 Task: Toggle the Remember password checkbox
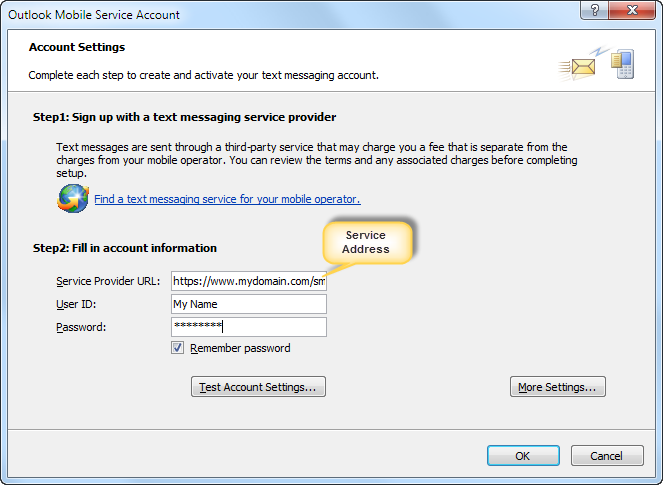point(177,348)
